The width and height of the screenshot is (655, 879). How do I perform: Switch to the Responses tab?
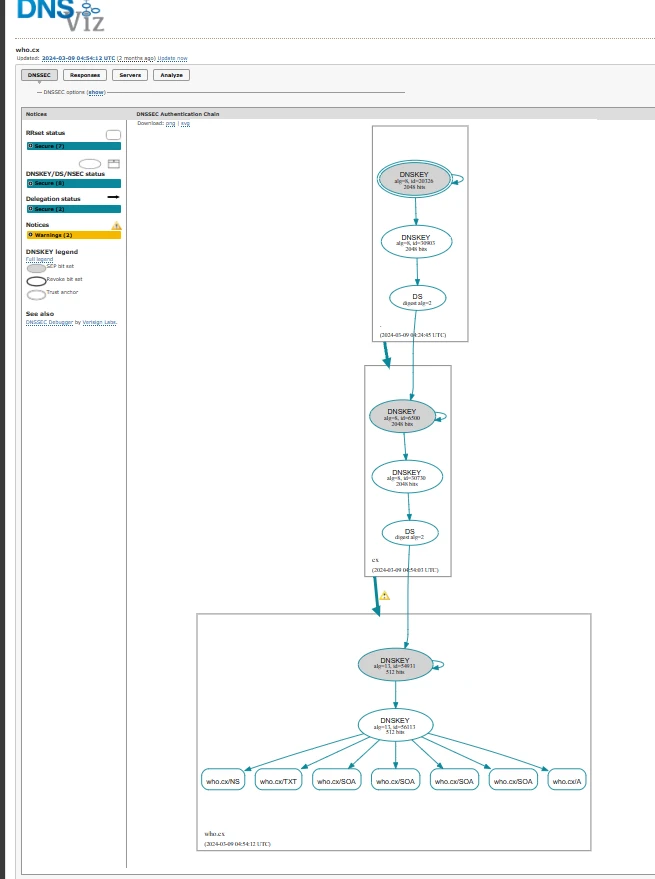click(x=84, y=75)
